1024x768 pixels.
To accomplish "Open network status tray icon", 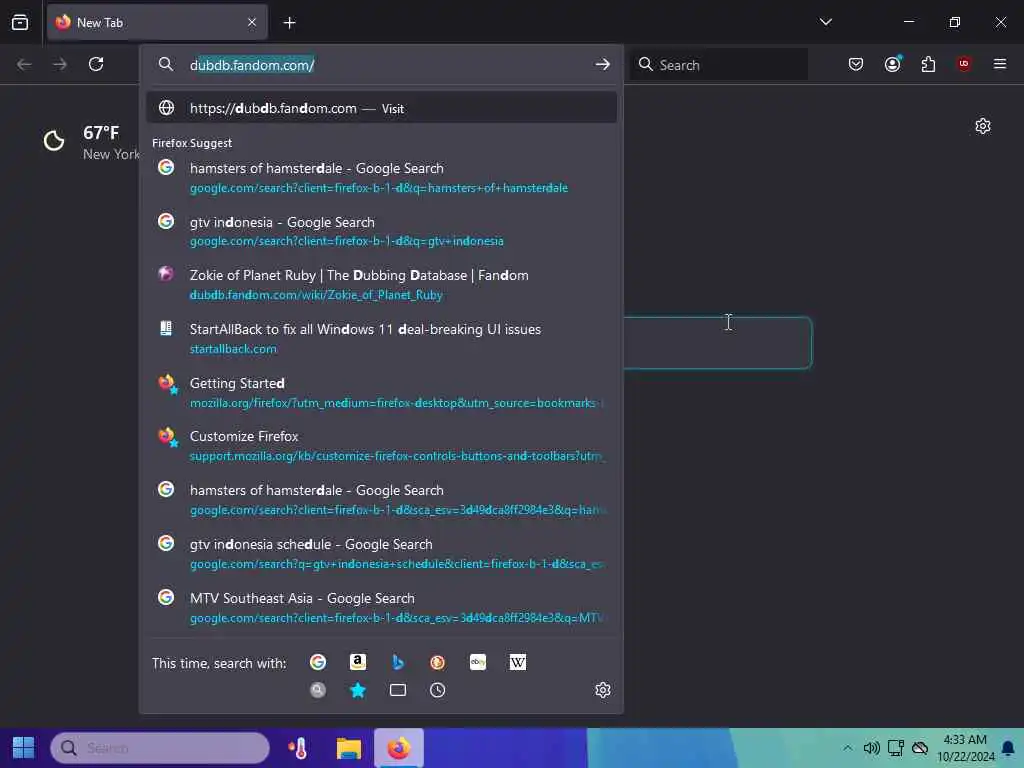I will 895,748.
